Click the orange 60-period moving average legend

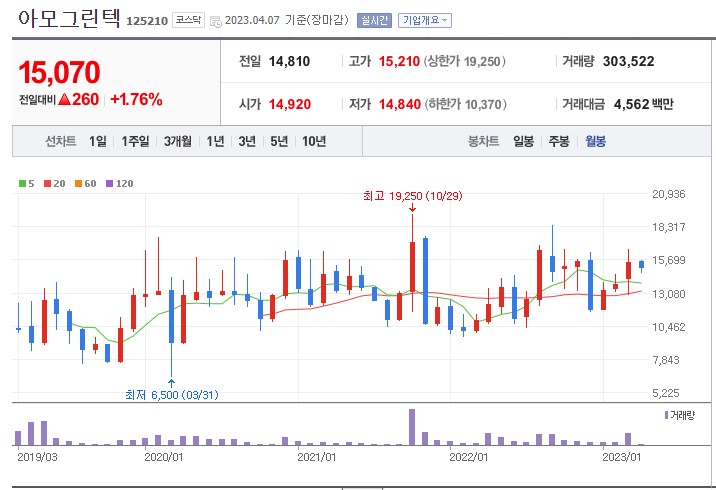tap(85, 184)
